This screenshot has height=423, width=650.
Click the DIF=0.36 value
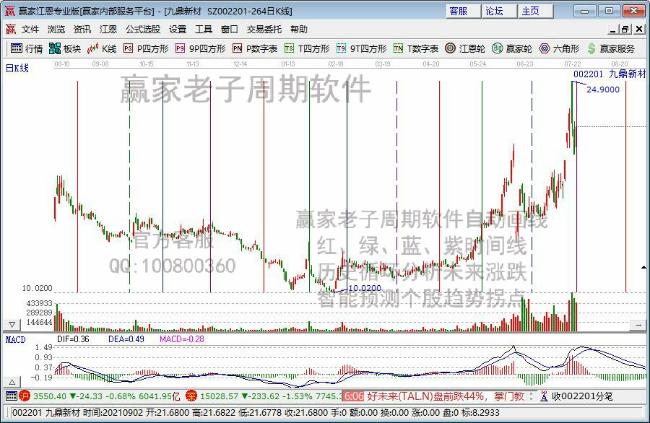click(x=73, y=339)
